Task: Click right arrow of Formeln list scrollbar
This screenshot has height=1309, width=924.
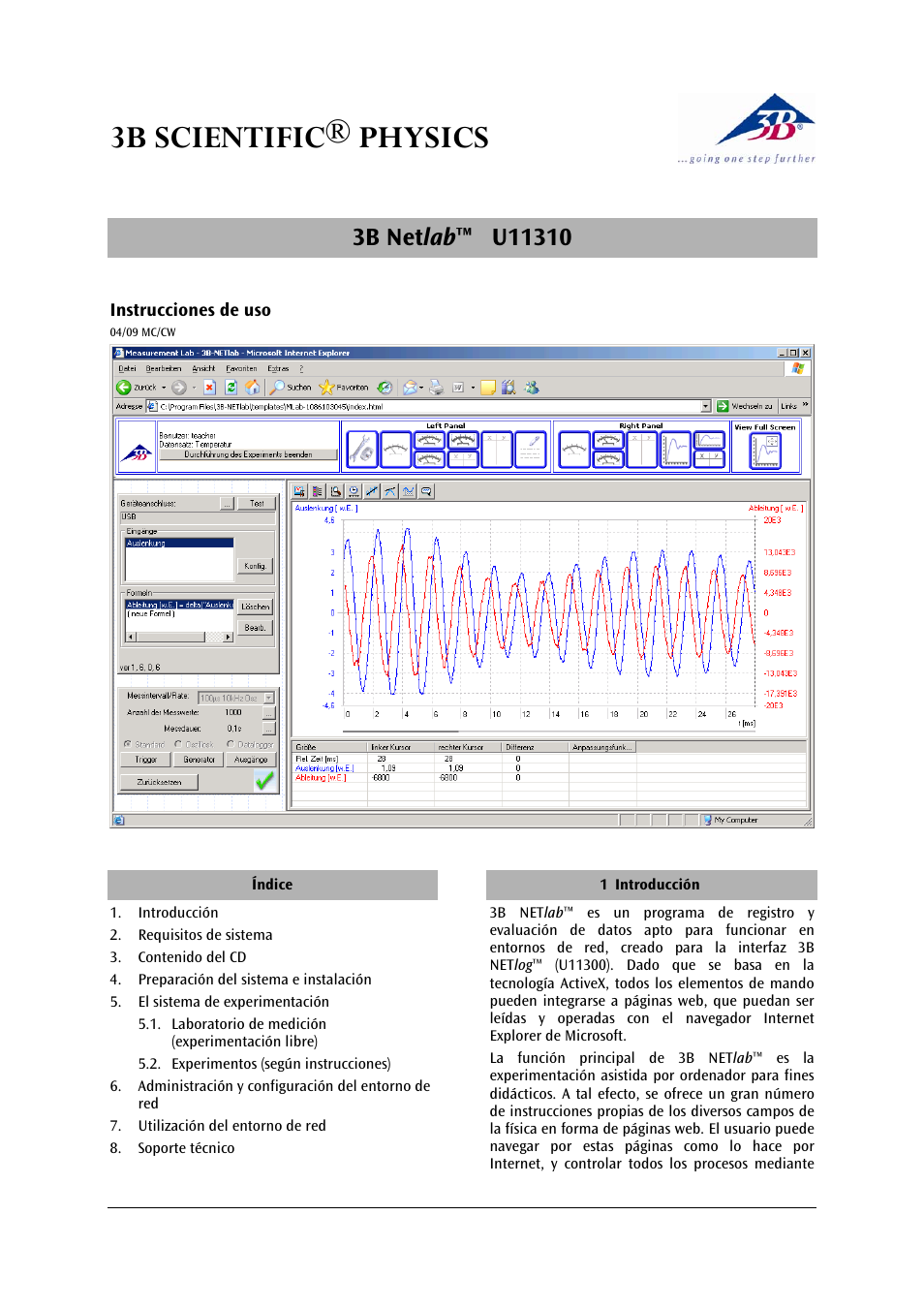Action: (229, 638)
